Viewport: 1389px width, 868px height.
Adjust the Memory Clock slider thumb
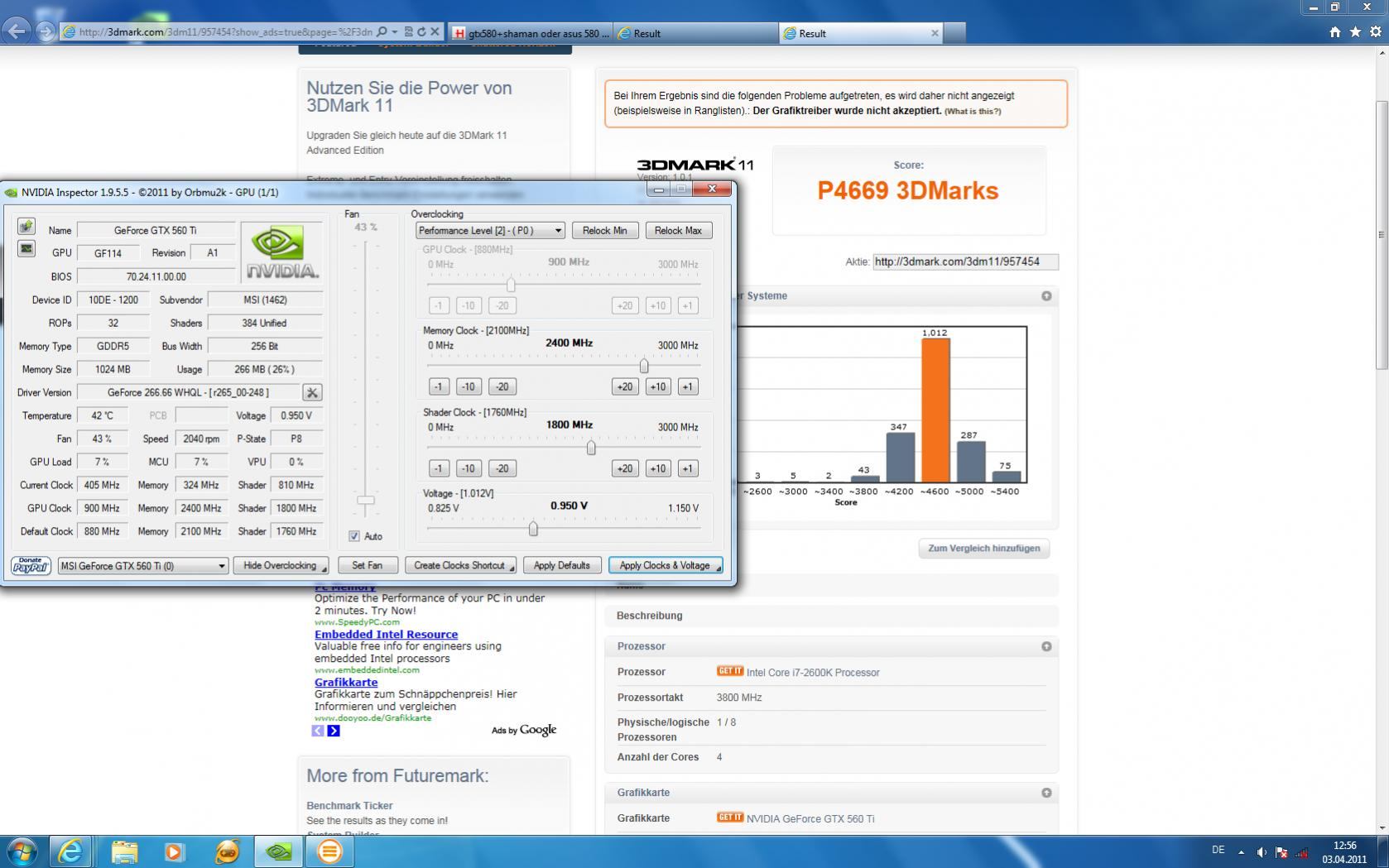pos(644,365)
